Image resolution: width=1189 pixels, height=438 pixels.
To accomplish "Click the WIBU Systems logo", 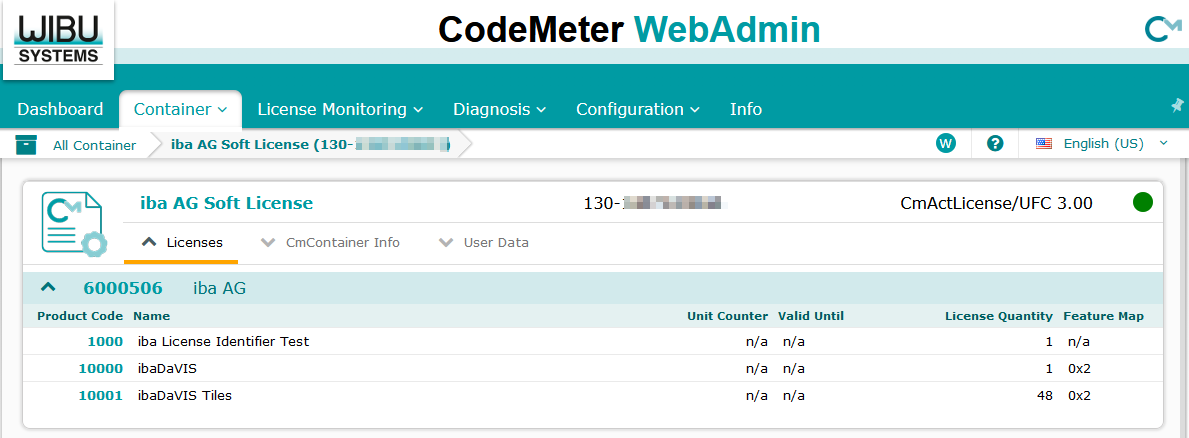I will coord(58,39).
